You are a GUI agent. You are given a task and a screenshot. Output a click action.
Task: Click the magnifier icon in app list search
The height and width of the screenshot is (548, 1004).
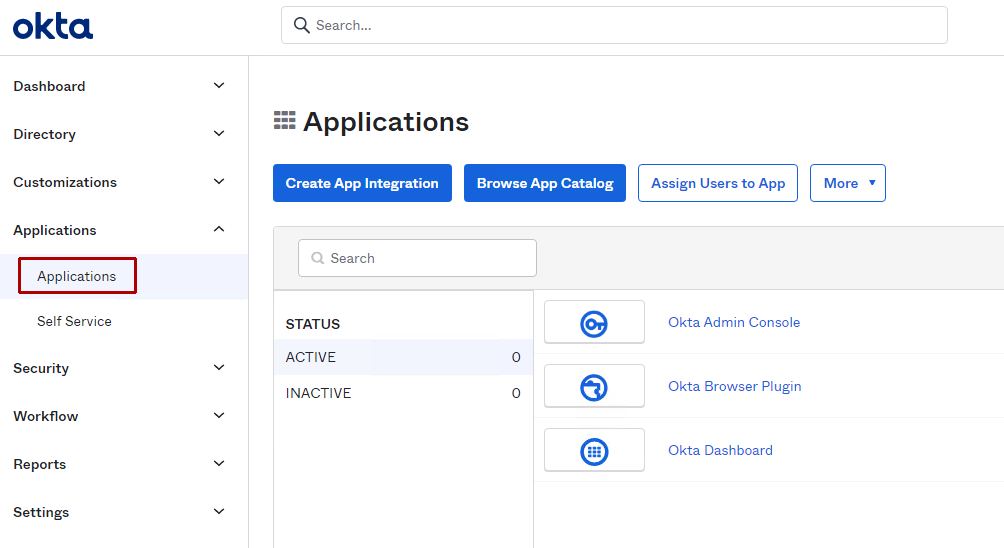point(318,258)
